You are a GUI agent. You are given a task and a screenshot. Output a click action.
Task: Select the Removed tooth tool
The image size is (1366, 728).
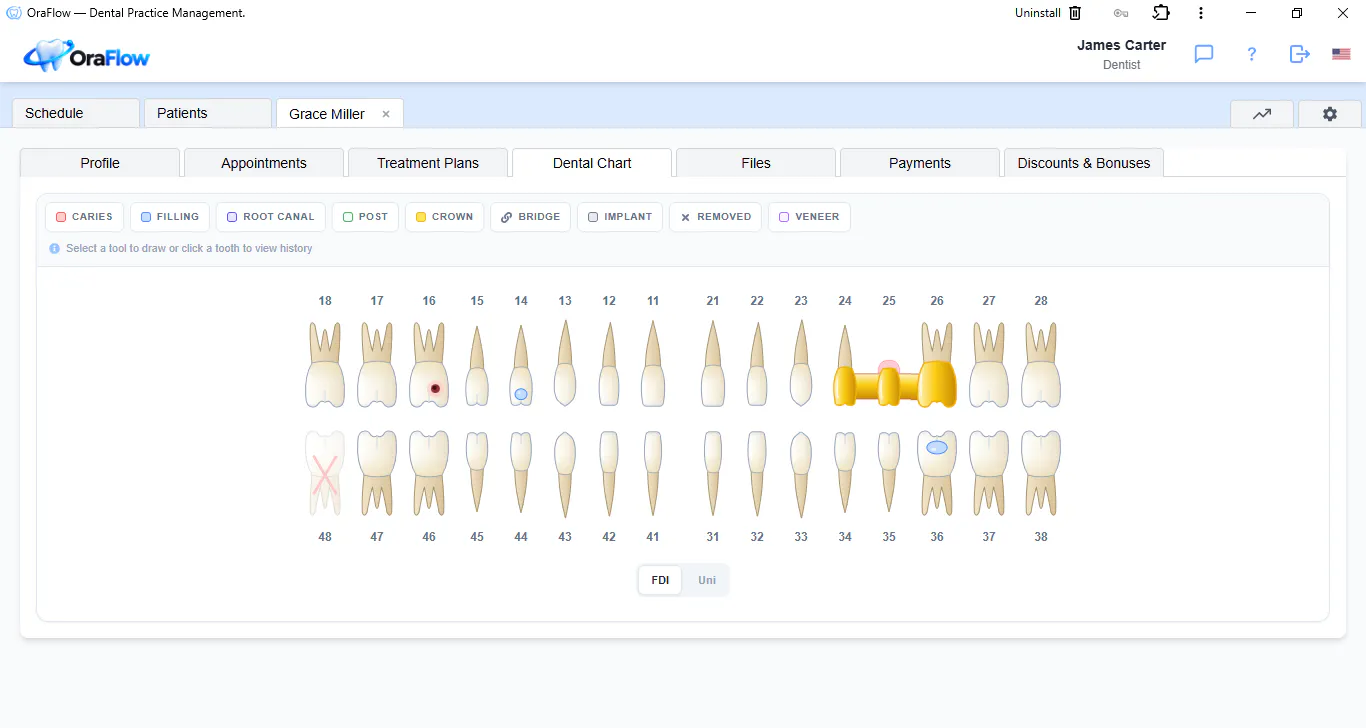715,217
